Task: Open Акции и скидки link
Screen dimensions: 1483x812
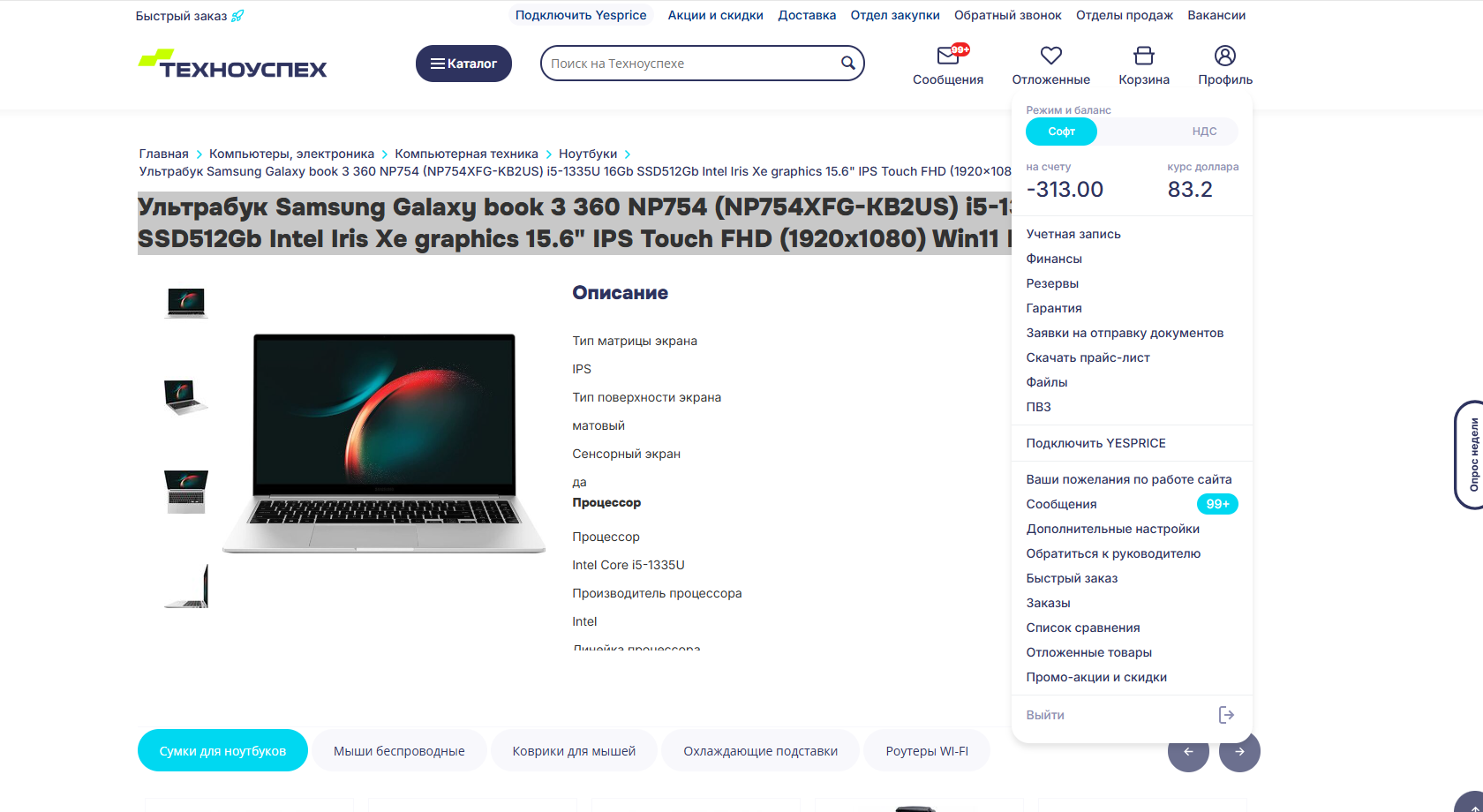Action: tap(716, 15)
